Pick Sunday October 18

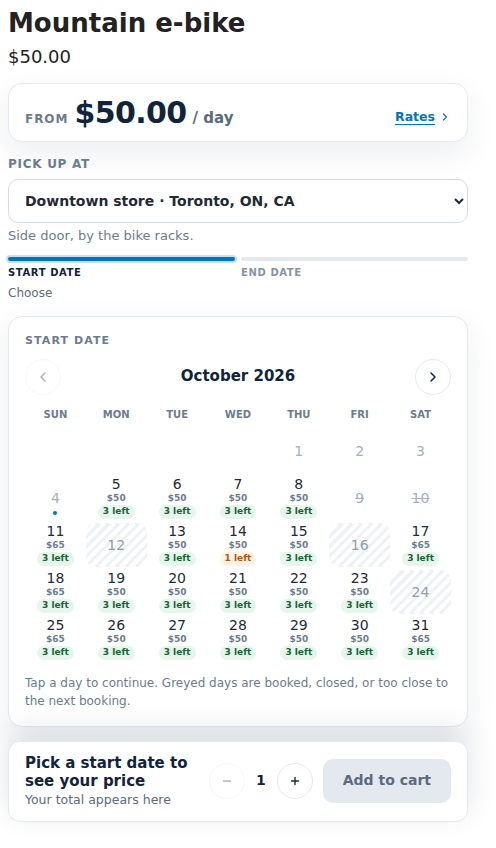[x=55, y=592]
